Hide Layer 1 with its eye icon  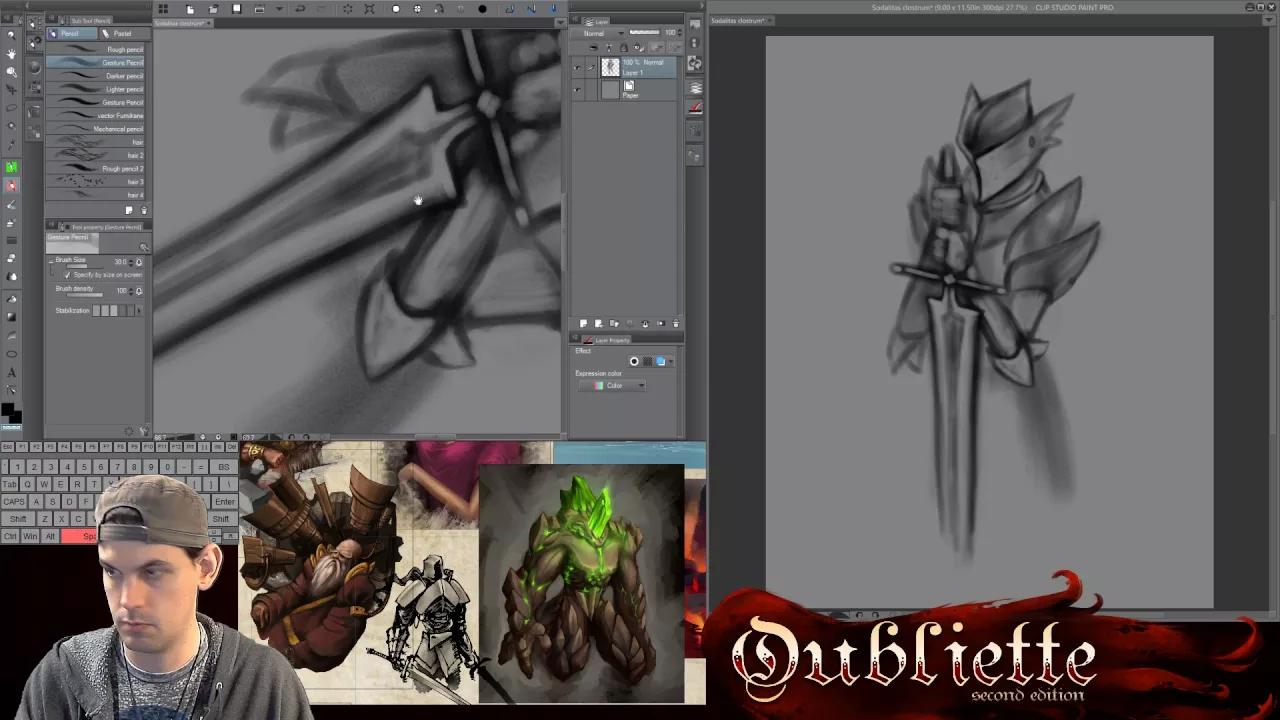coord(577,67)
